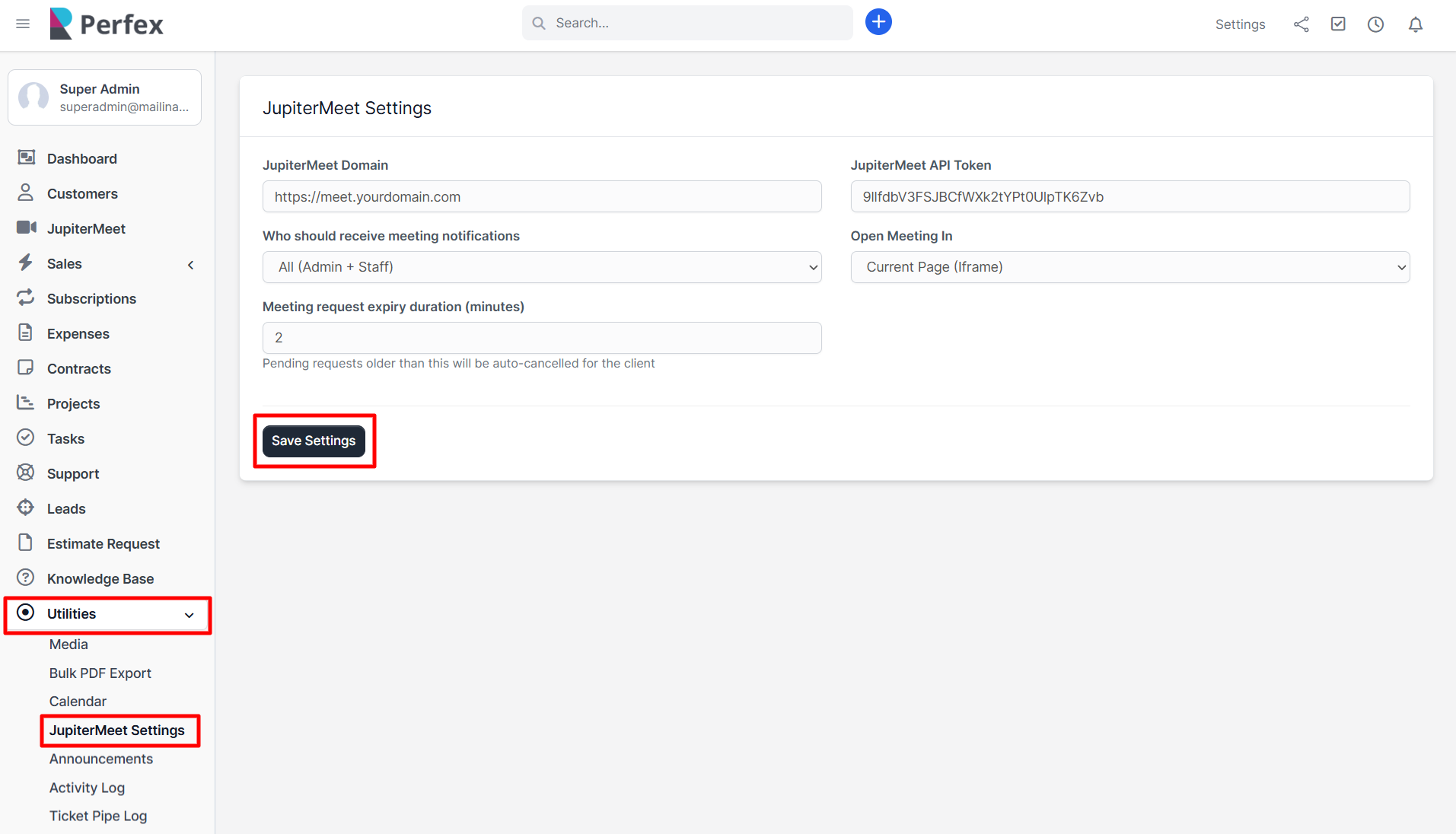Click the JupiterMeet API Token field
This screenshot has height=834, width=1456.
(x=1130, y=196)
